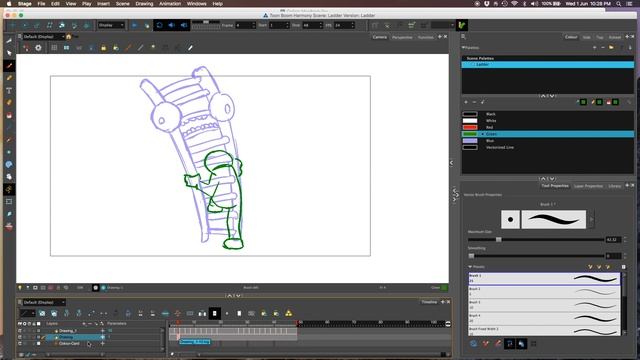This screenshot has height=360, width=640.
Task: Select the Brush 1 preset
Action: [544, 279]
